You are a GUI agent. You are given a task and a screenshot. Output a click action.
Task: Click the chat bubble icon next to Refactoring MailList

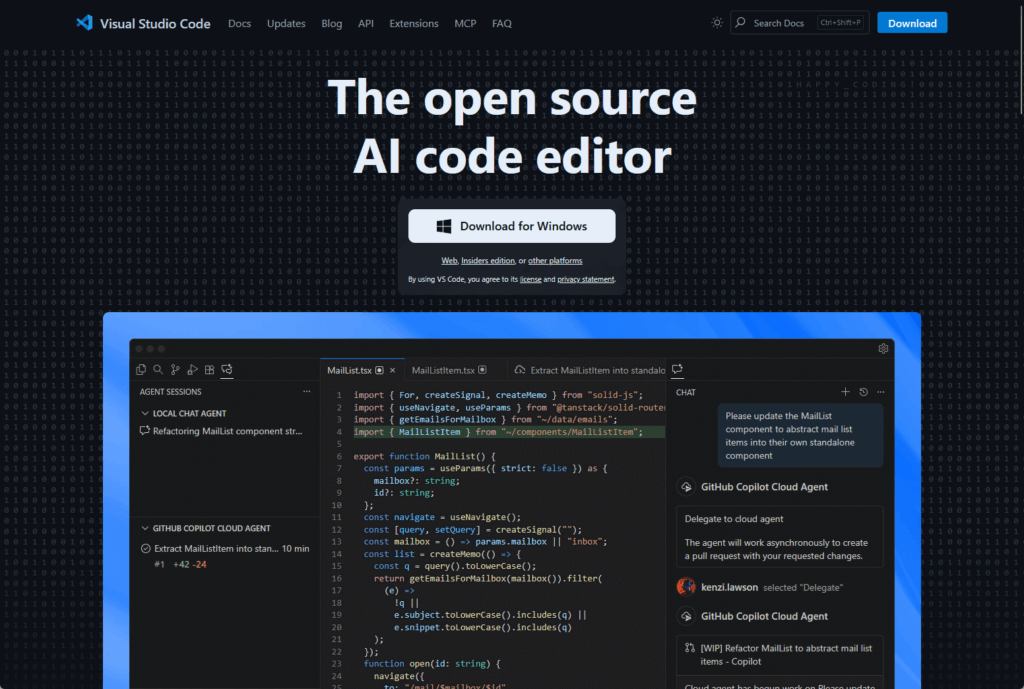(x=145, y=431)
